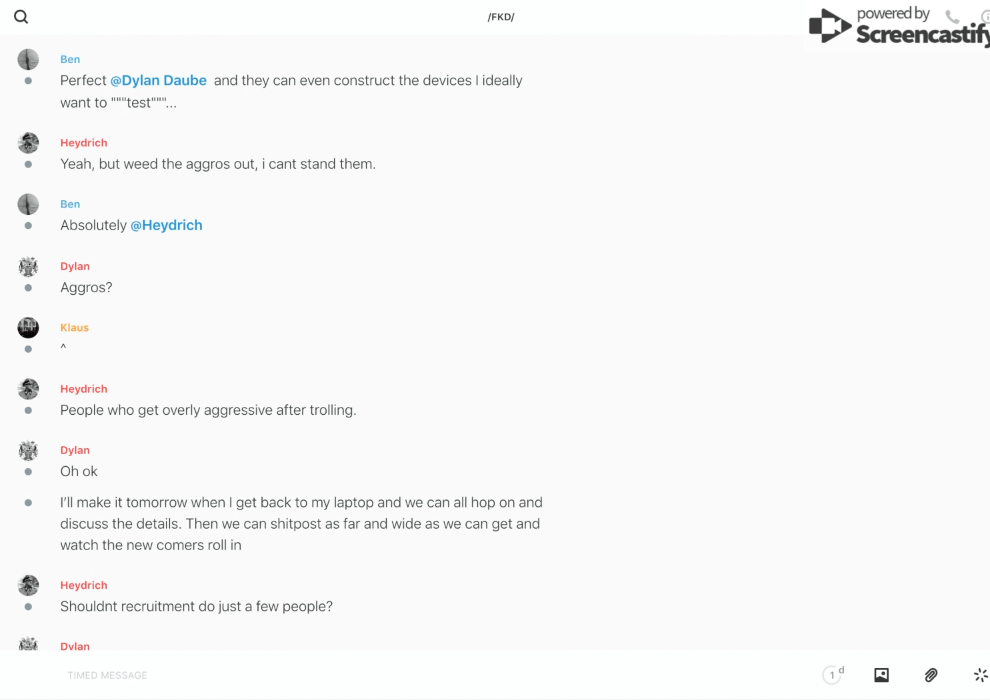Click the Screencastify logo
This screenshot has height=700, width=990.
tap(898, 27)
